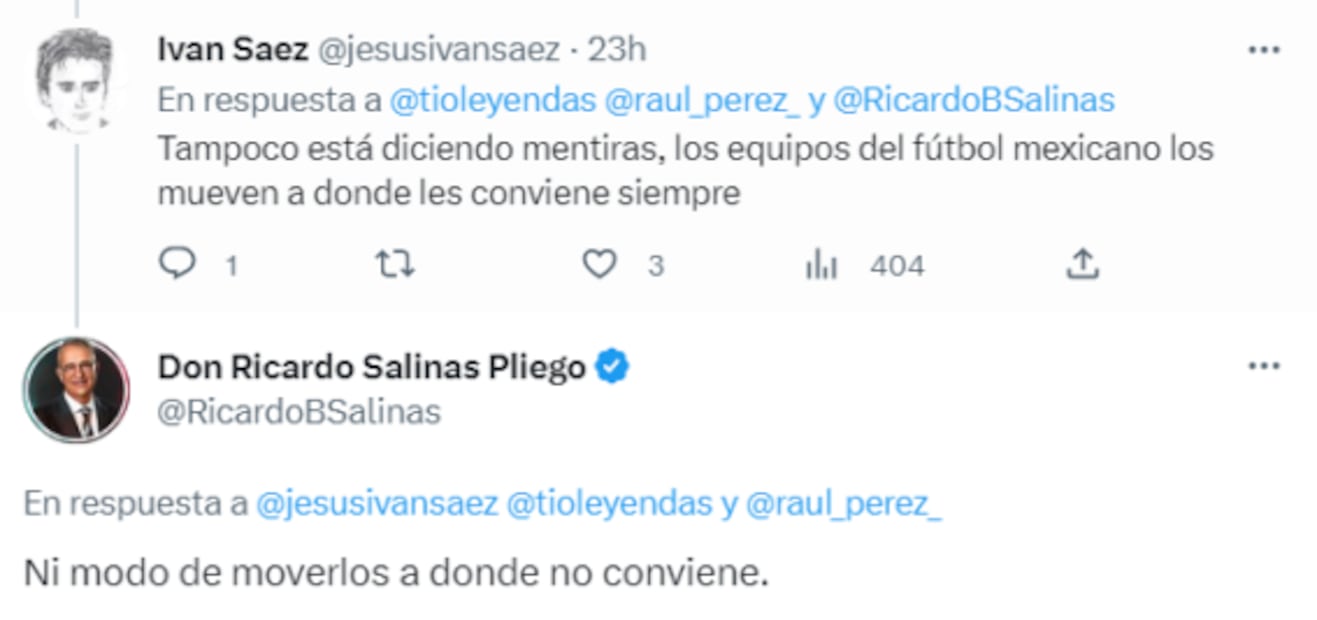Click the share icon on Ivan Saez's tweet
Image resolution: width=1317 pixels, height=620 pixels.
coord(1083,264)
